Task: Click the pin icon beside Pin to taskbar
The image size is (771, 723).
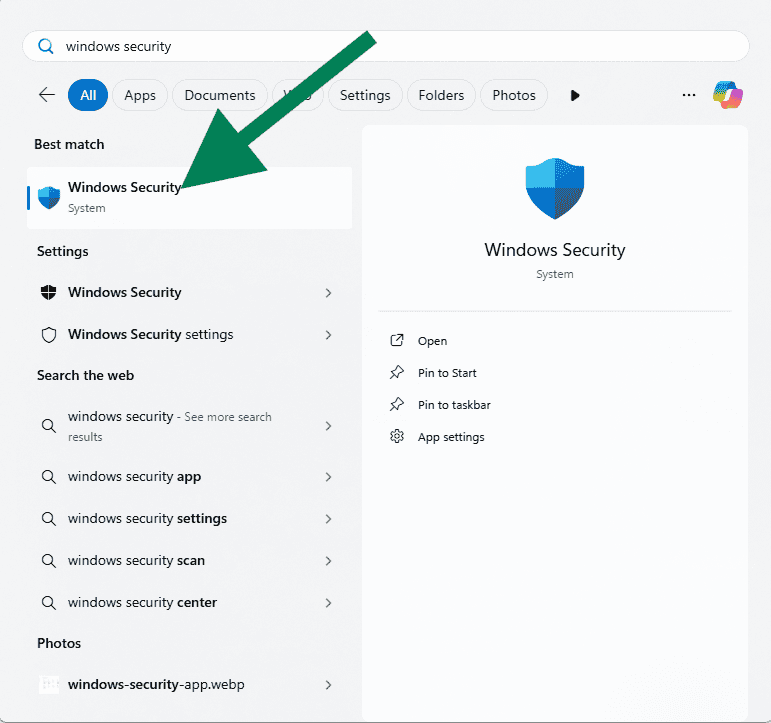Action: coord(397,404)
